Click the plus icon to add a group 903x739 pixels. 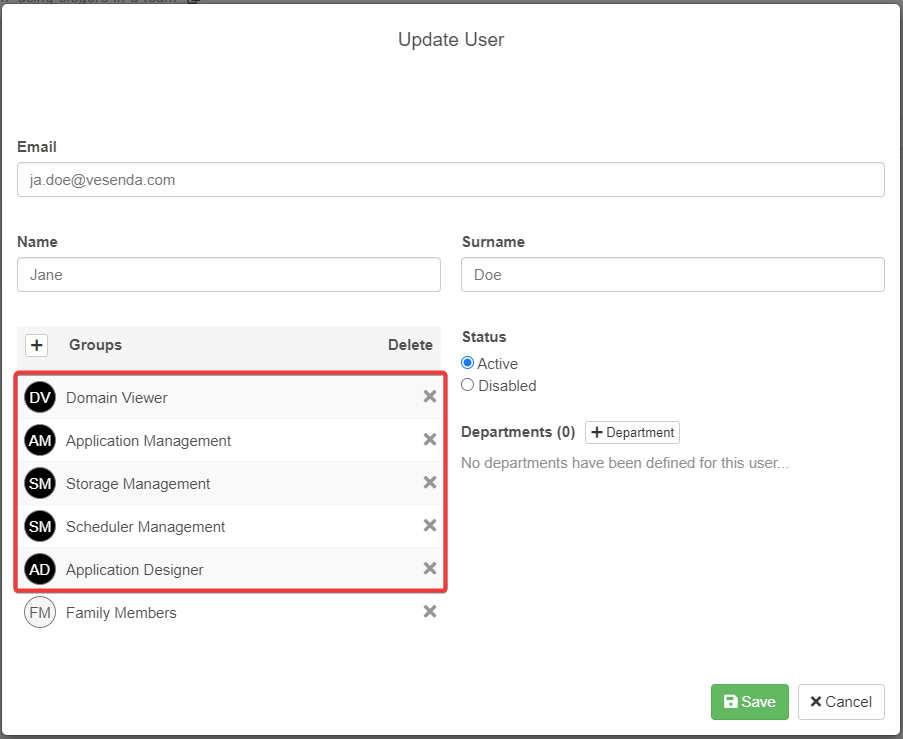pyautogui.click(x=37, y=345)
